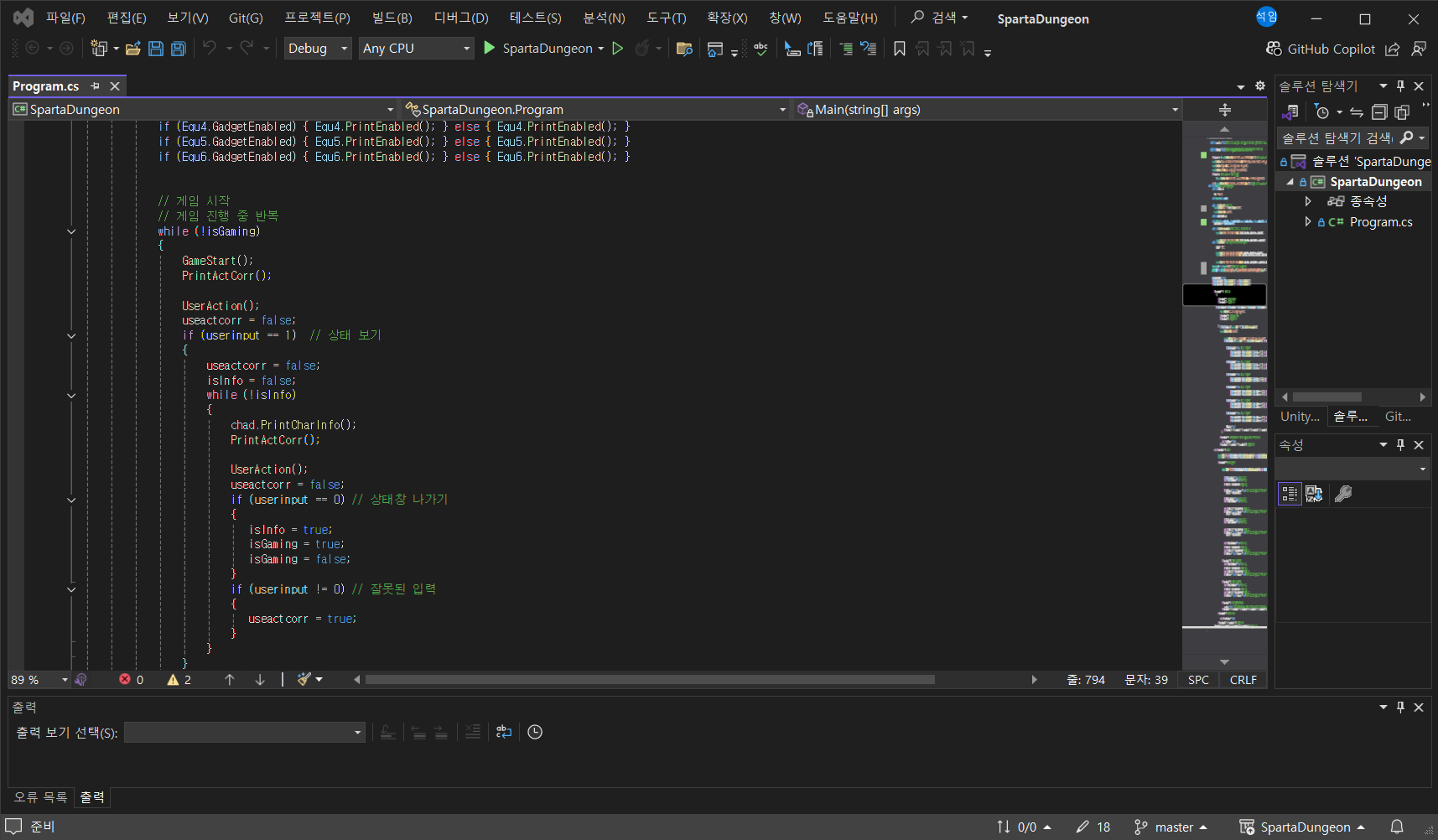The width and height of the screenshot is (1438, 840).
Task: Click the Output panel clock timestamp icon
Action: point(535,732)
